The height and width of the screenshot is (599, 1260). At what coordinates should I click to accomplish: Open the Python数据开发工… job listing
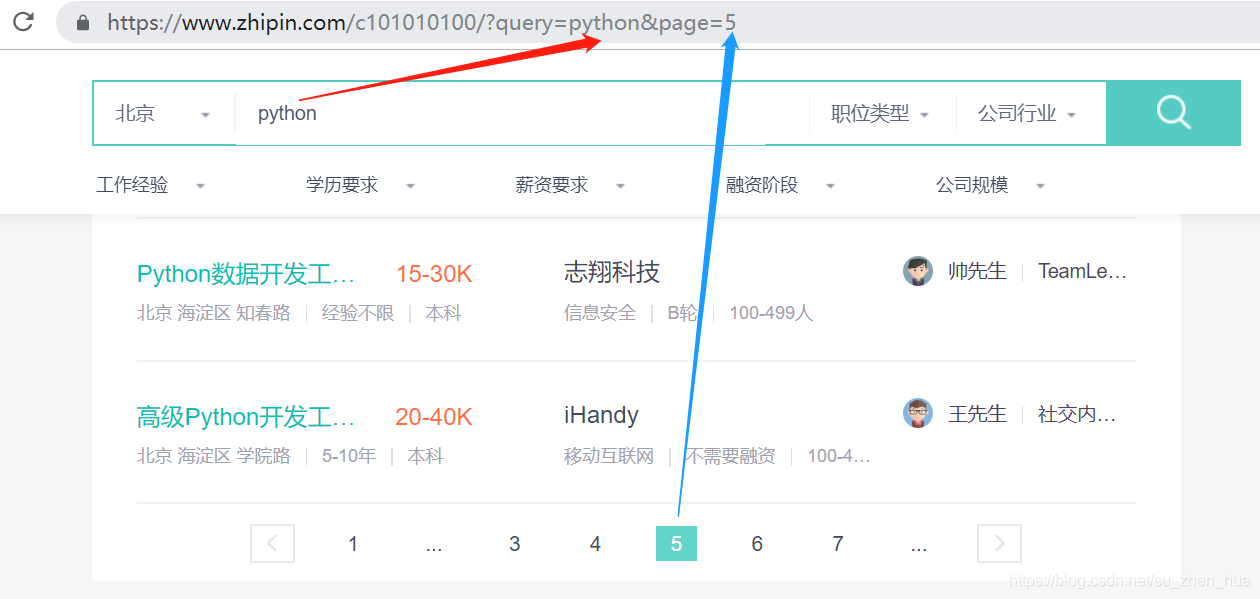point(246,274)
